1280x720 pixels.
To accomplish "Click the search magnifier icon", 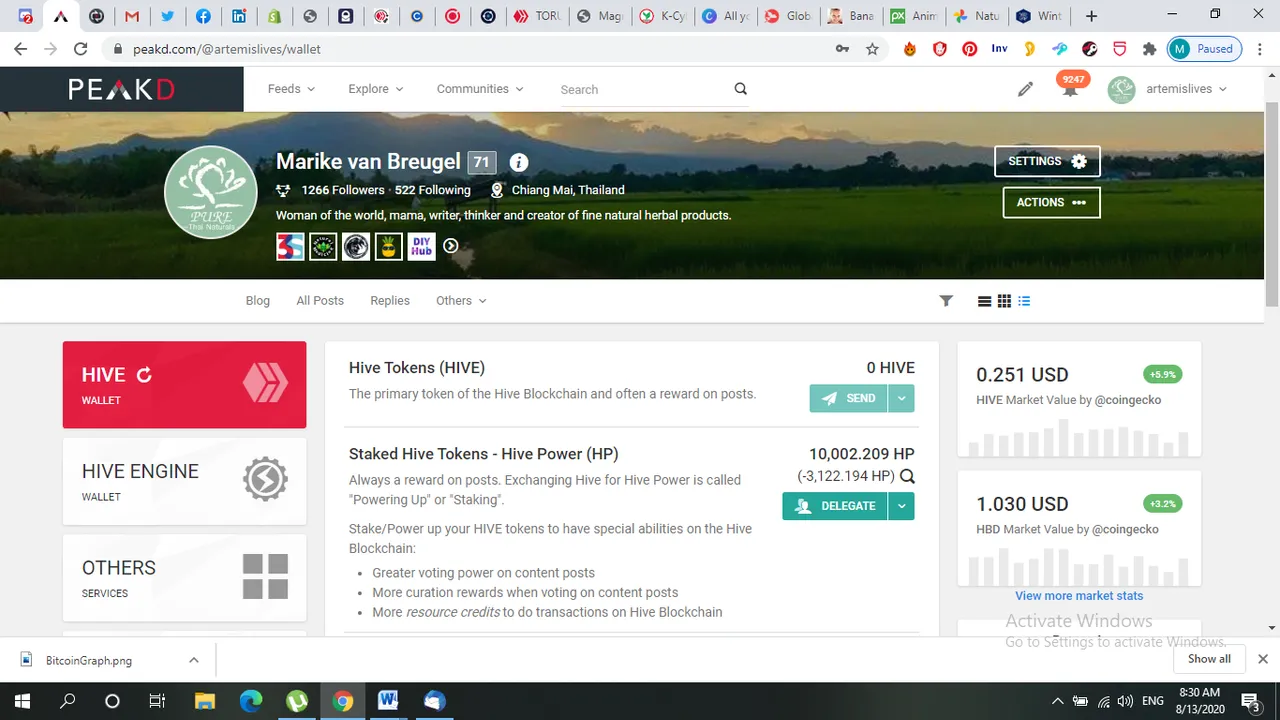I will click(x=741, y=89).
